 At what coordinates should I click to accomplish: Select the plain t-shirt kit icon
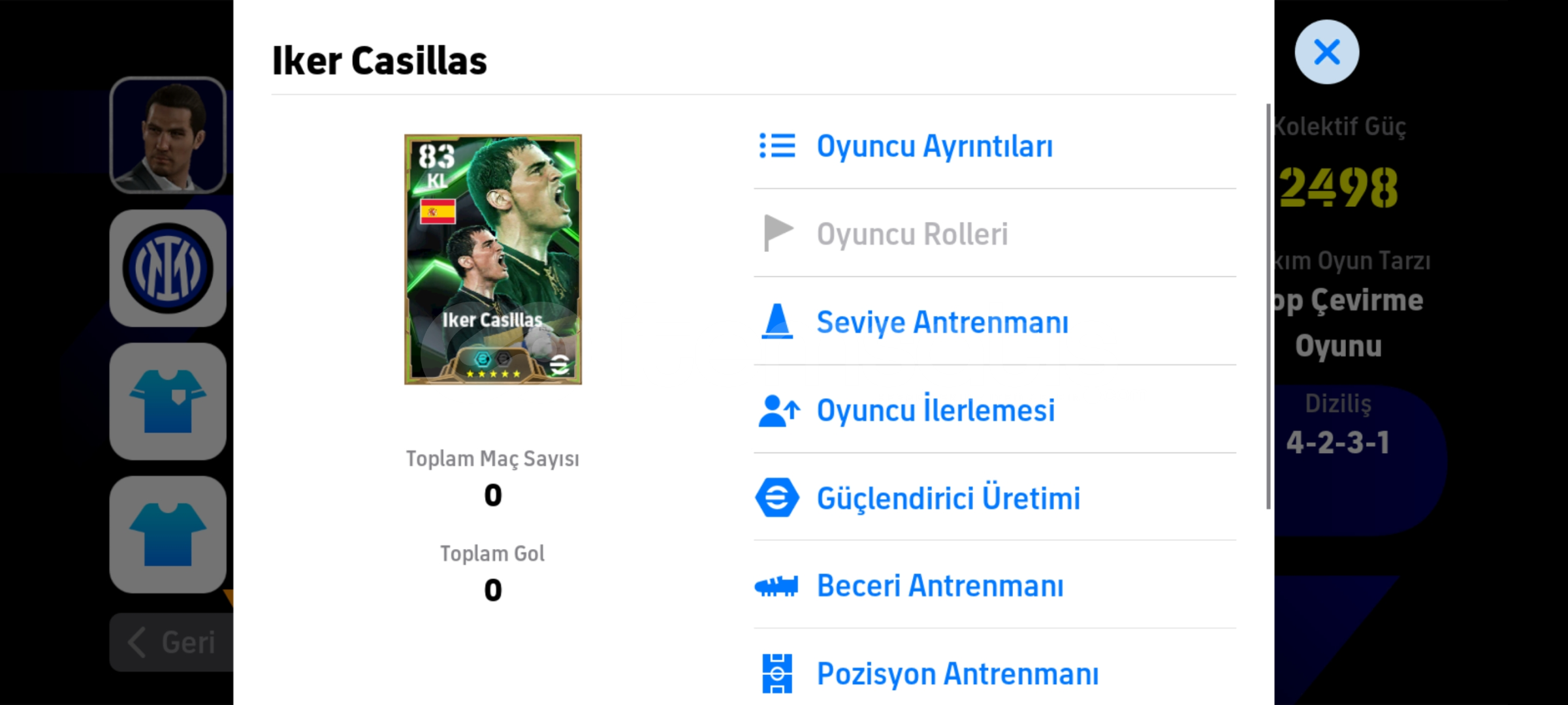168,535
